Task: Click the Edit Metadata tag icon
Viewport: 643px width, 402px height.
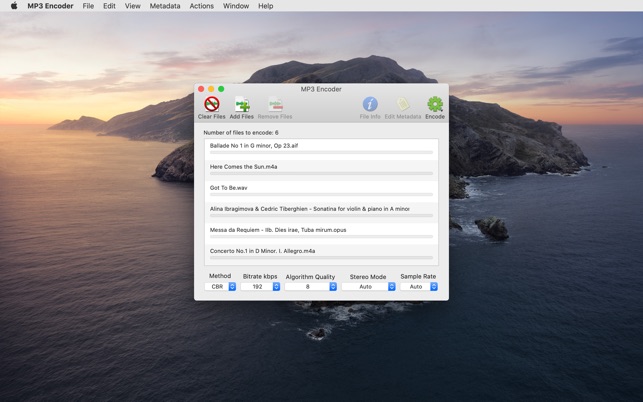Action: pos(403,104)
